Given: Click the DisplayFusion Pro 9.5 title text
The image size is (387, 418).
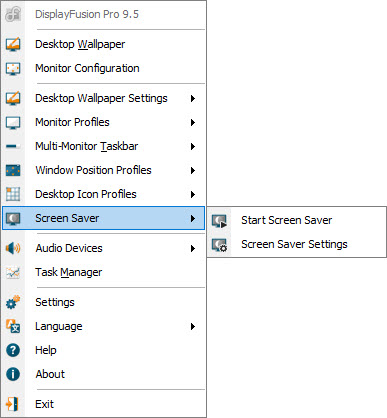Looking at the screenshot, I should tap(87, 14).
